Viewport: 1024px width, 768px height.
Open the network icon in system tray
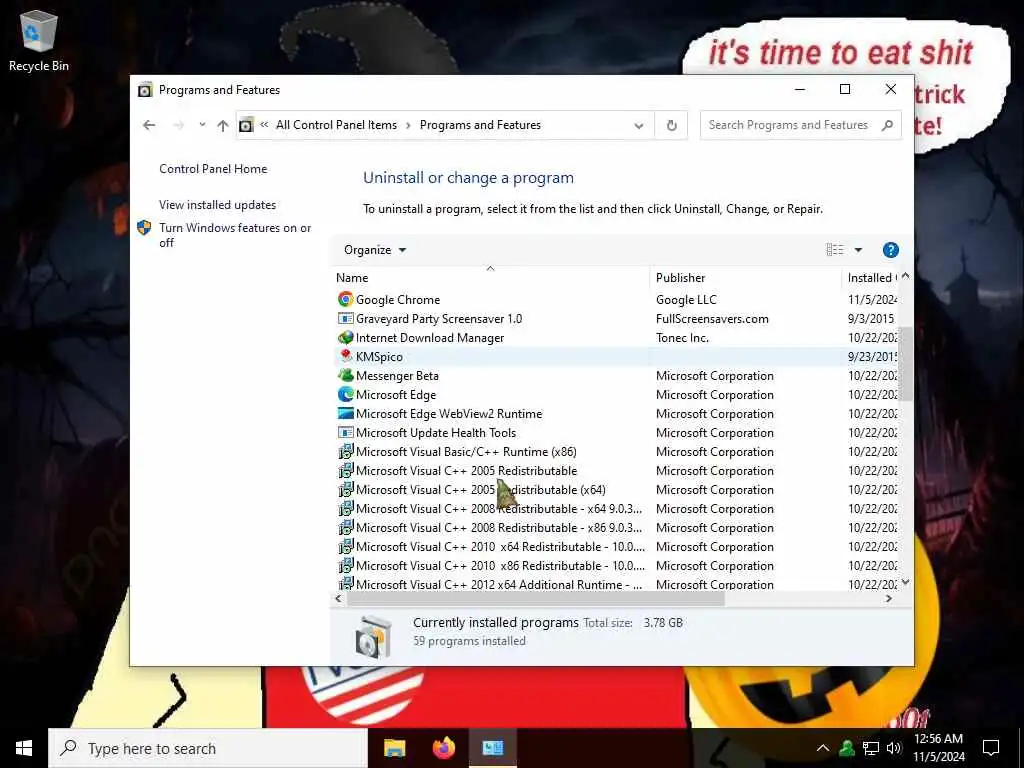coord(871,748)
